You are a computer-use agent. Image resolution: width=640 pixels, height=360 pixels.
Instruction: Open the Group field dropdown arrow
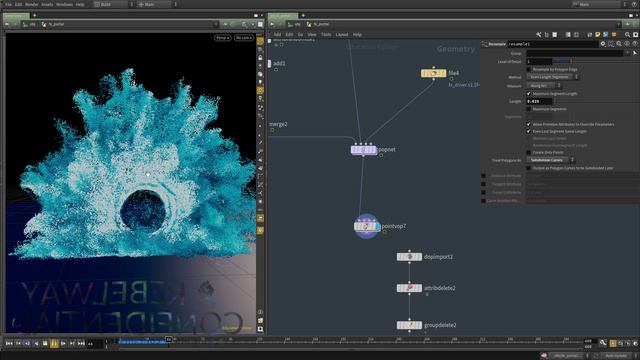pyautogui.click(x=627, y=53)
